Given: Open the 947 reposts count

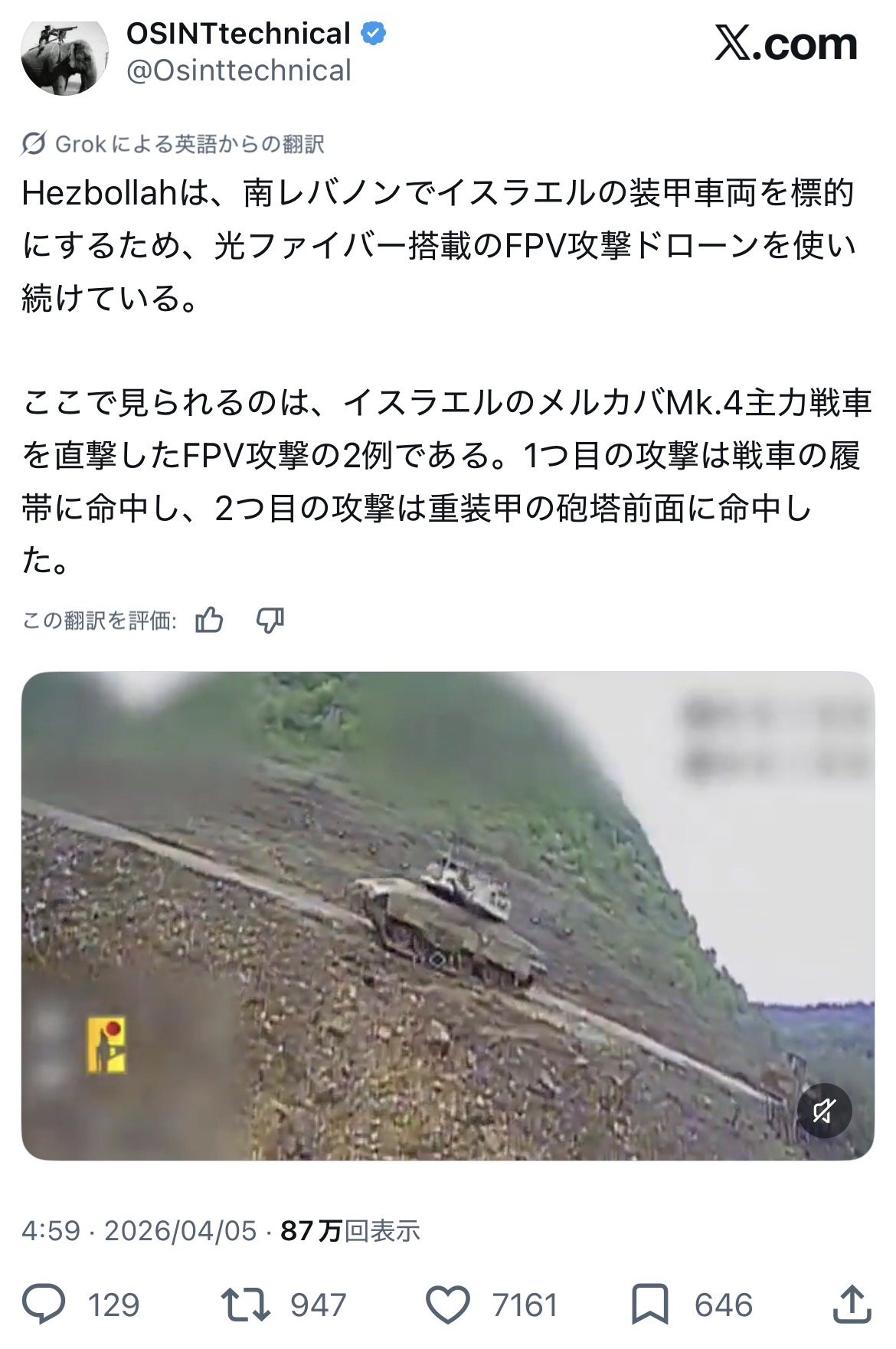Looking at the screenshot, I should [x=318, y=1305].
